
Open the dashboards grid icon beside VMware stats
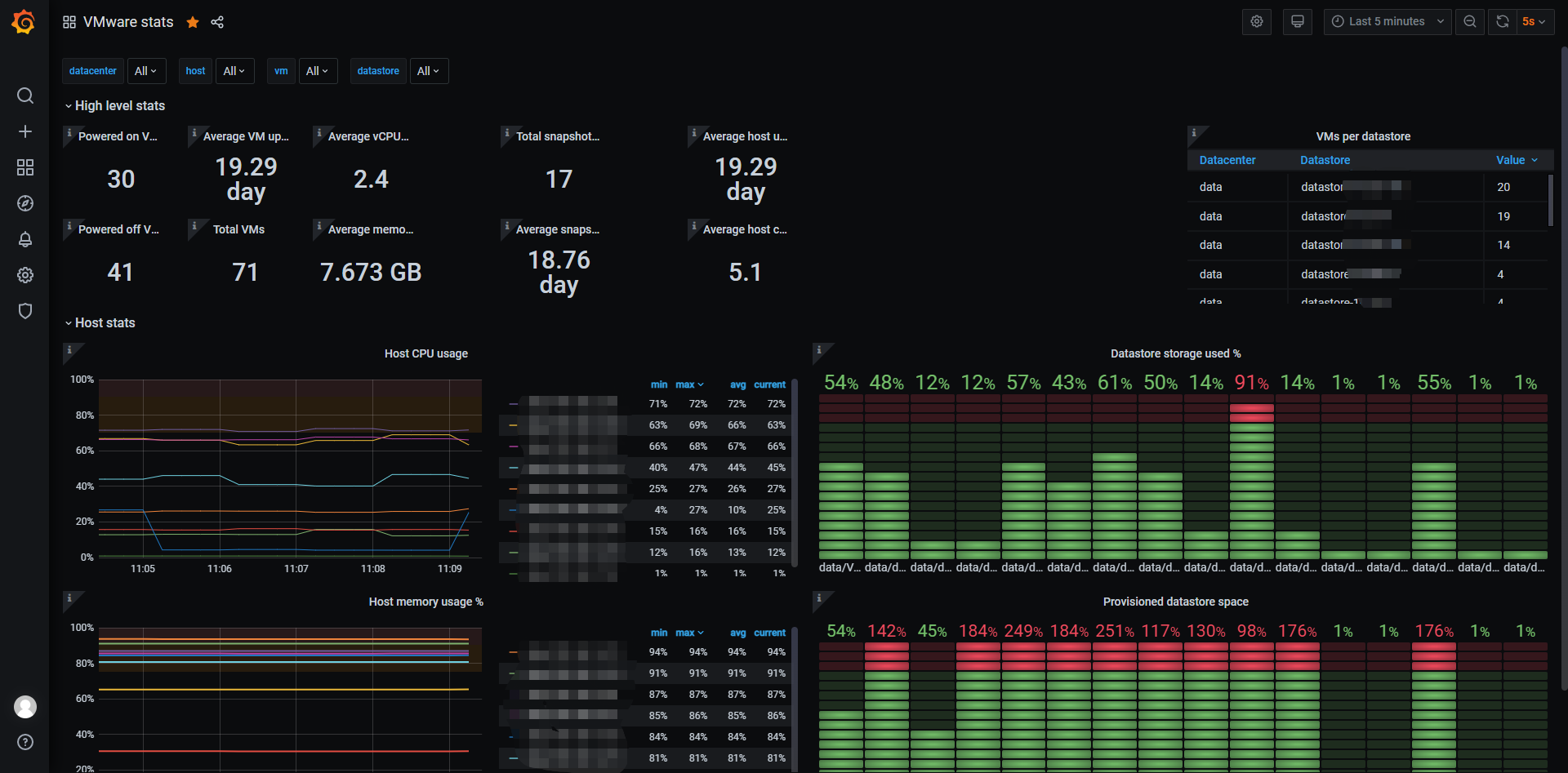point(69,22)
